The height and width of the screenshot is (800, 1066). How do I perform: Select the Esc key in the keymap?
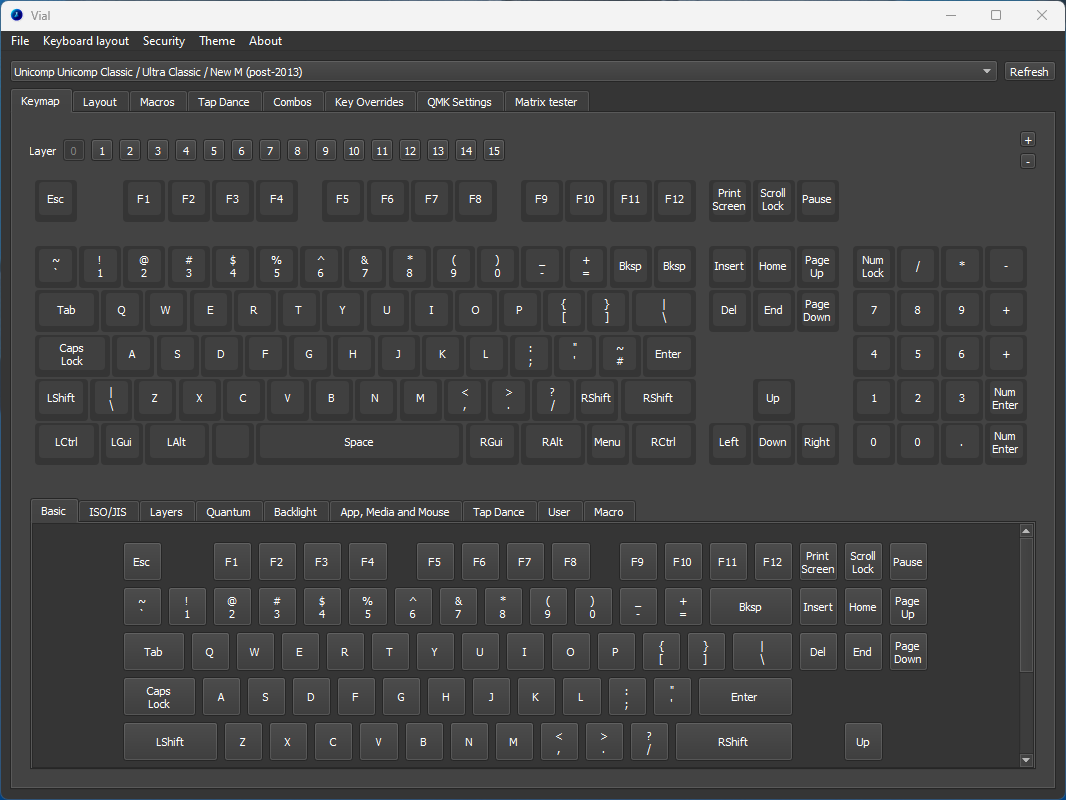(56, 200)
